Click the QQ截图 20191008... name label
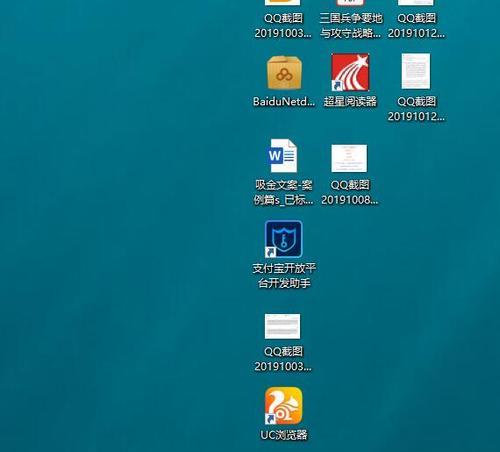The height and width of the screenshot is (452, 500). pos(350,192)
